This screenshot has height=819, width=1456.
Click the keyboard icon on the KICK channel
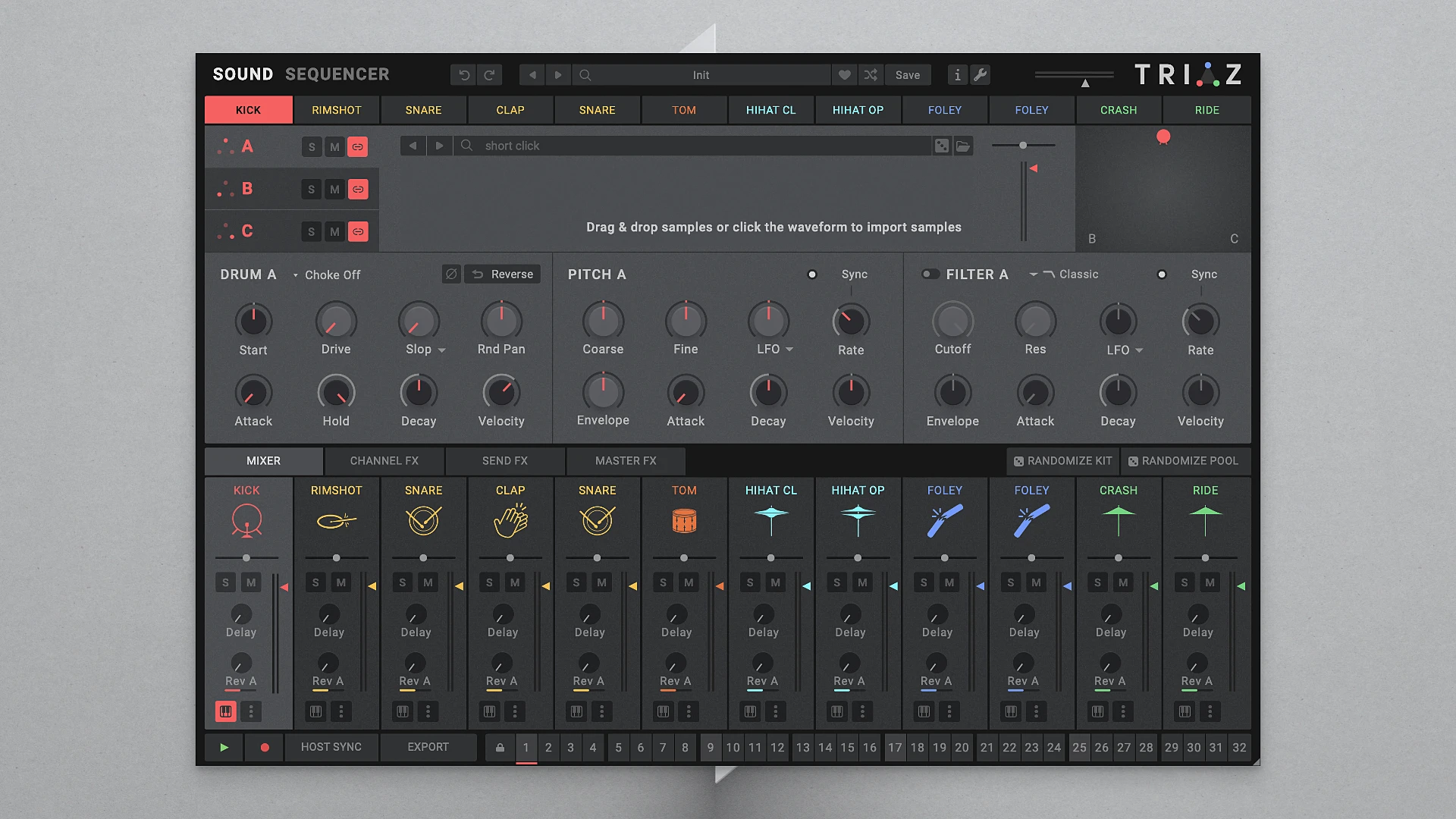(225, 711)
